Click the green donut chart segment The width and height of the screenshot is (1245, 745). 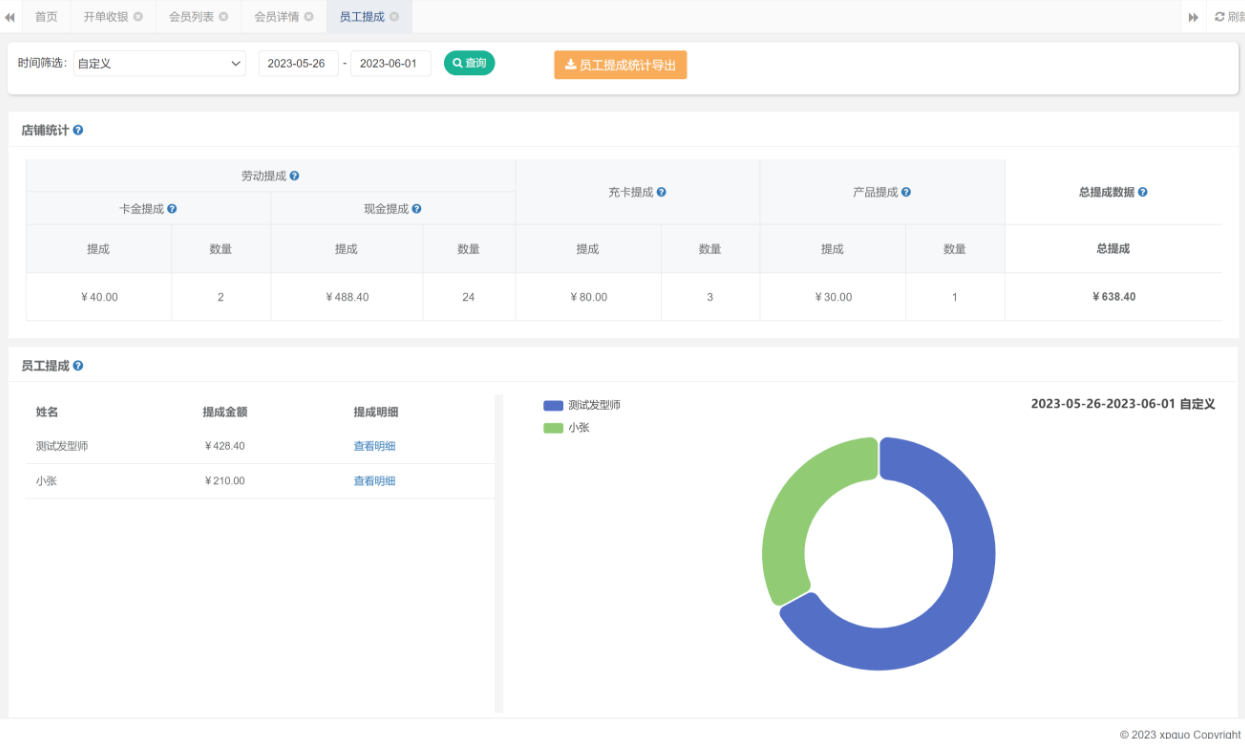(x=795, y=510)
